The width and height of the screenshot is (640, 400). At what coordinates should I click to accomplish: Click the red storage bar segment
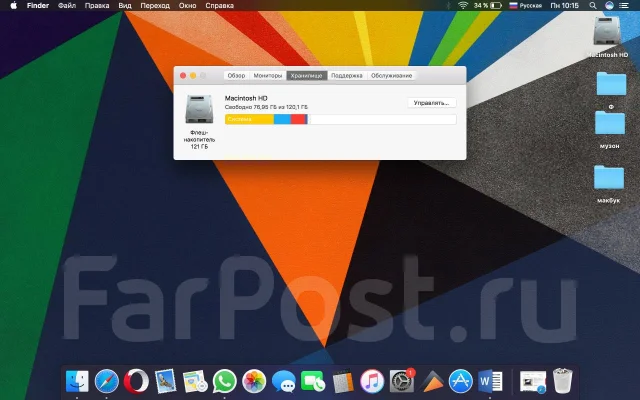(x=298, y=119)
